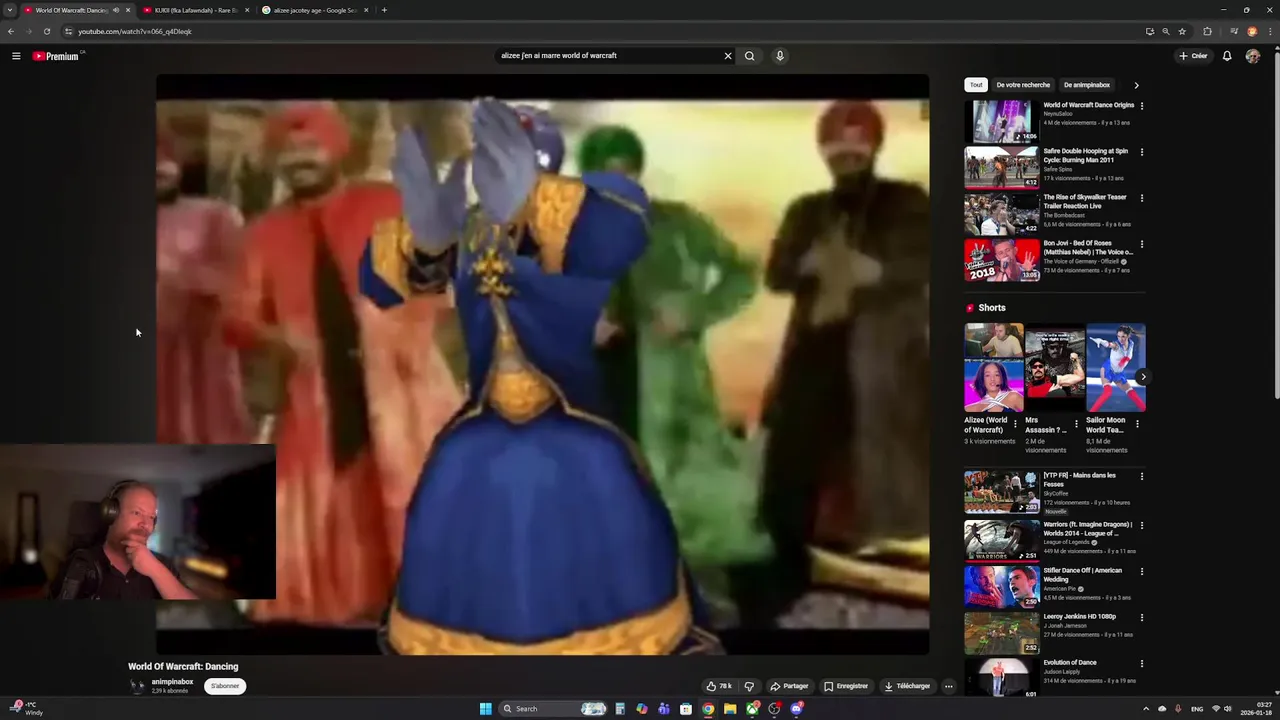Save video with Enregistrer
Screen dimensions: 1280x720
[846, 686]
